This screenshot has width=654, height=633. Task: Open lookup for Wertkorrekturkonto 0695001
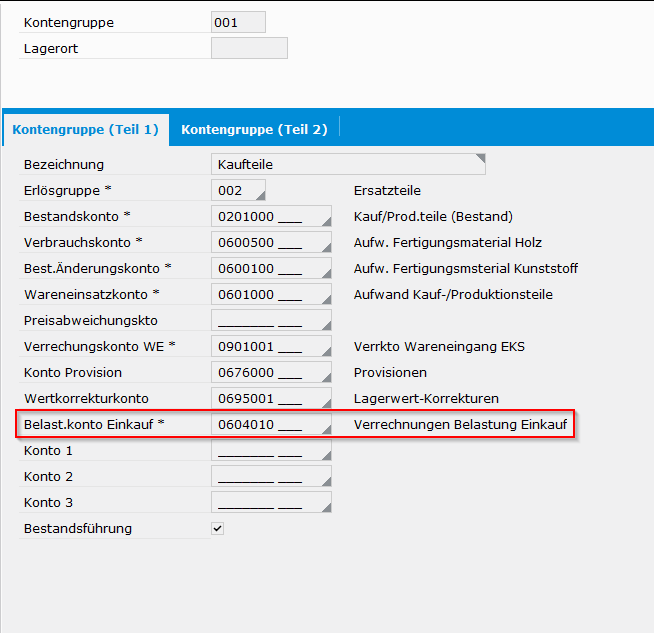(327, 403)
